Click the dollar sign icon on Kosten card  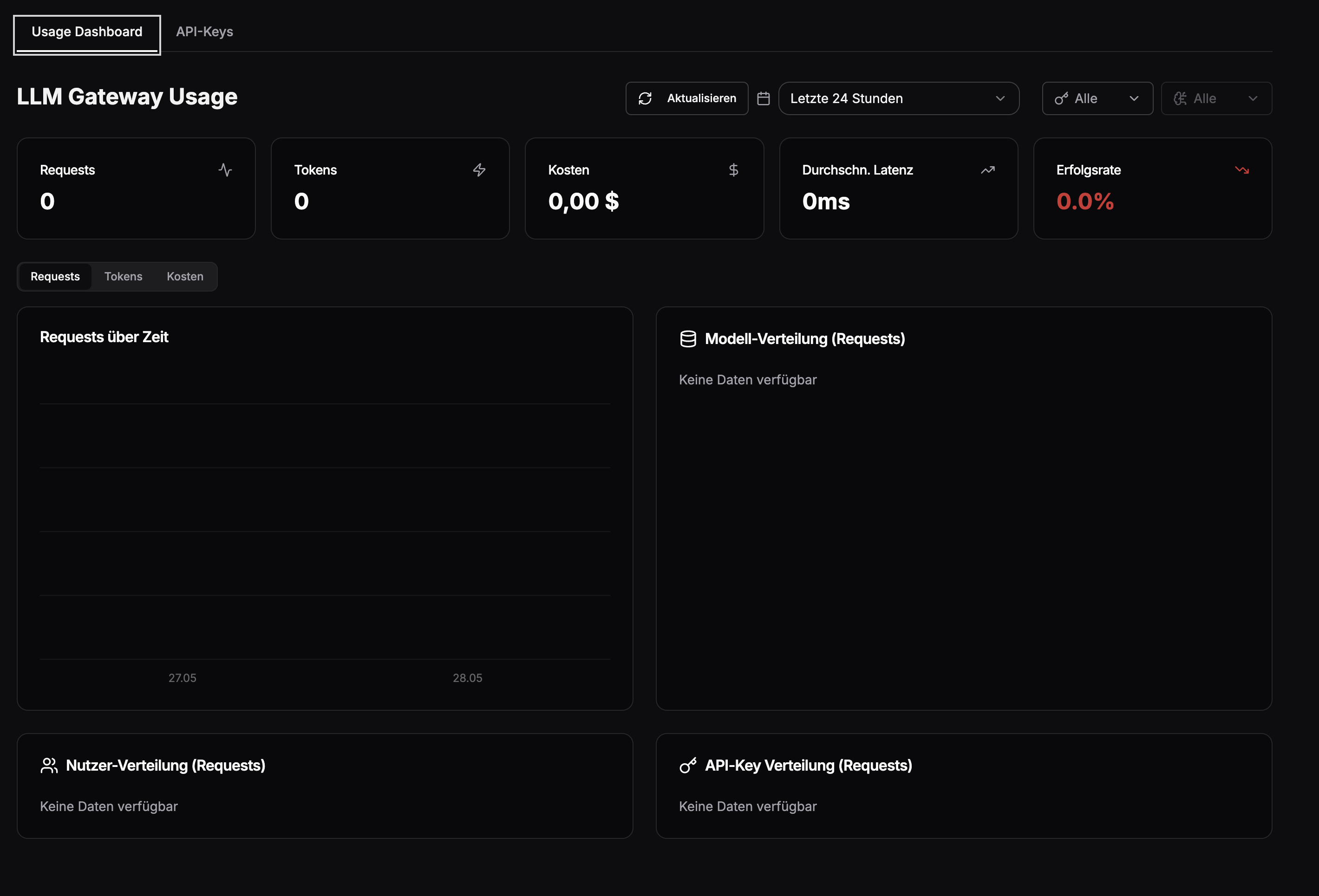coord(733,170)
